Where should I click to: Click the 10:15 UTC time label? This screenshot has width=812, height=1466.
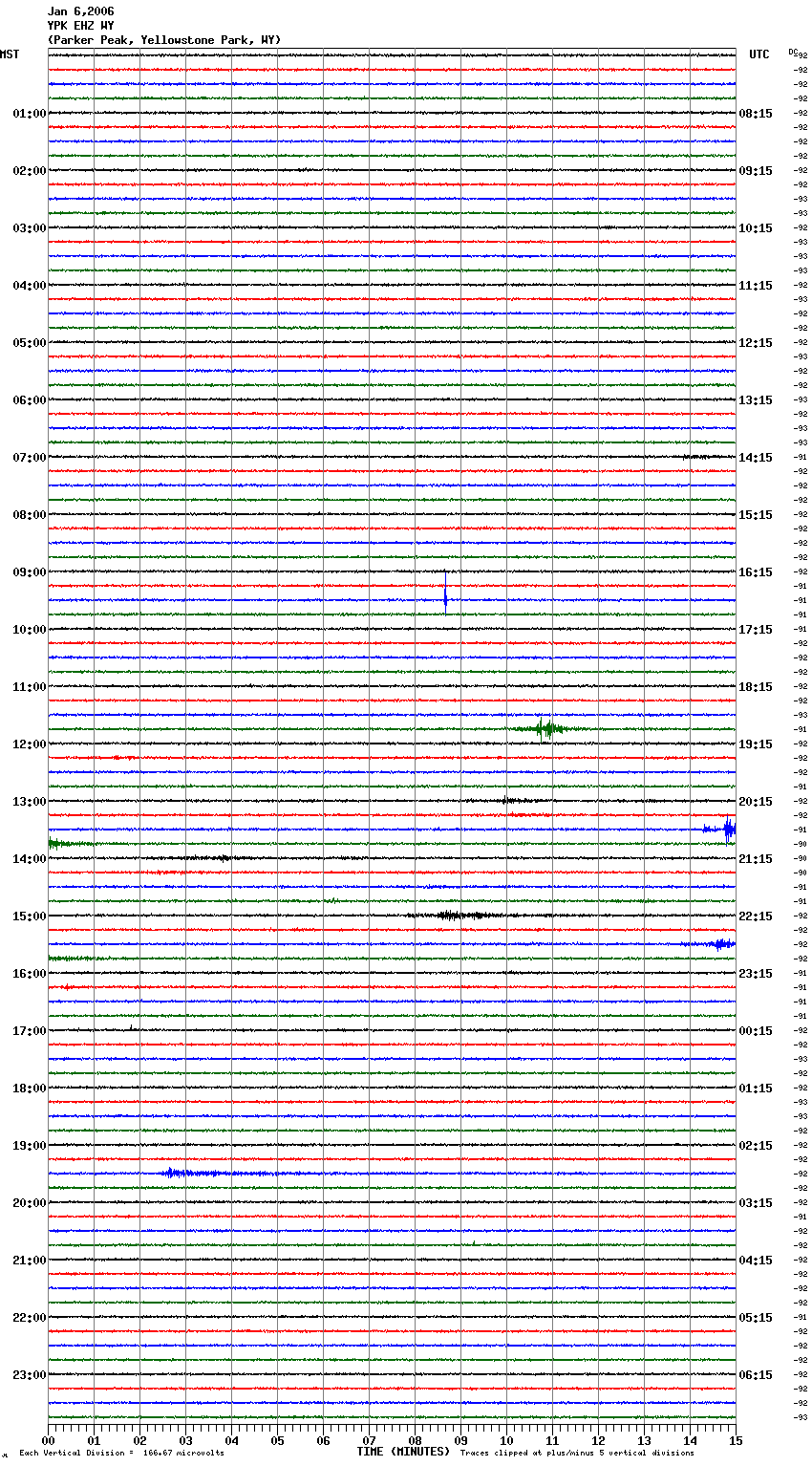click(756, 228)
